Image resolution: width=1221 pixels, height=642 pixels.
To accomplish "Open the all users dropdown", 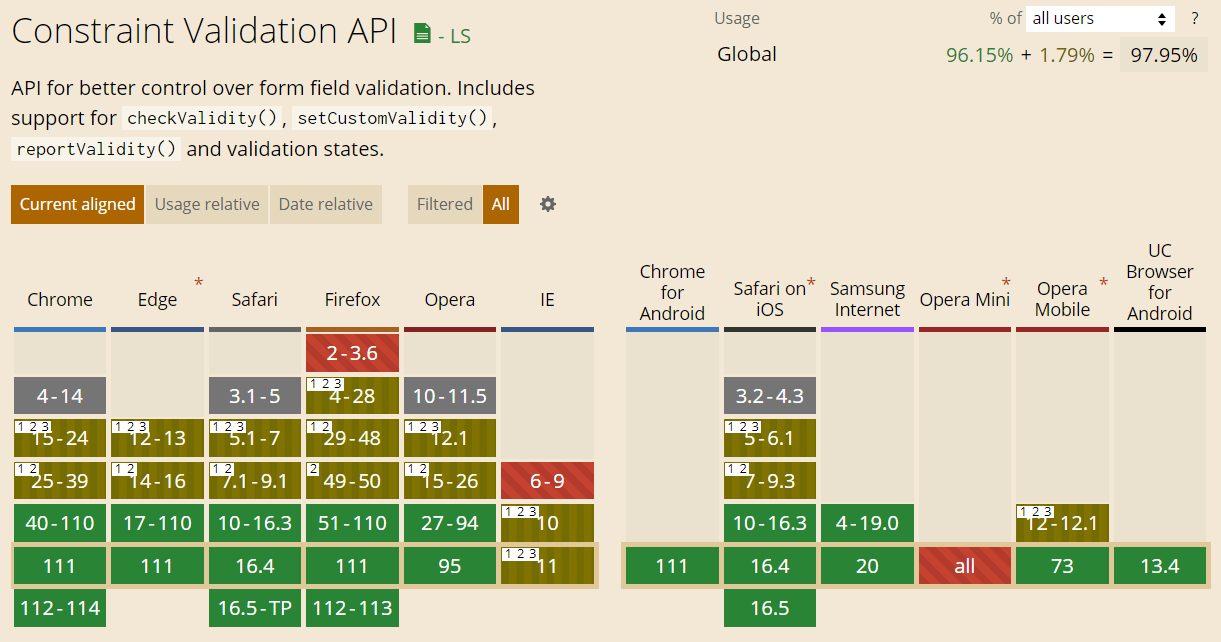I will point(1100,18).
